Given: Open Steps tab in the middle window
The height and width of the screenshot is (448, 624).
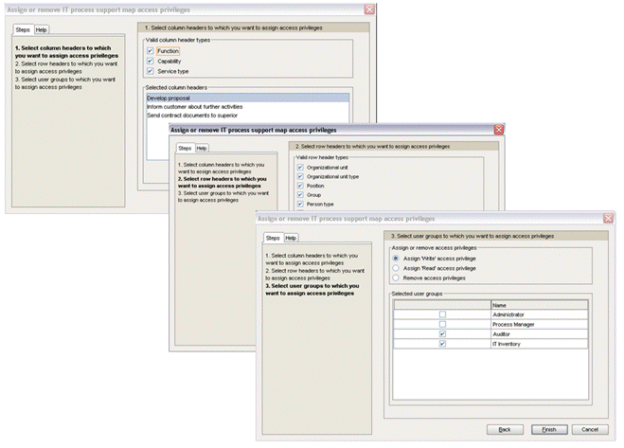Looking at the screenshot, I should [185, 148].
